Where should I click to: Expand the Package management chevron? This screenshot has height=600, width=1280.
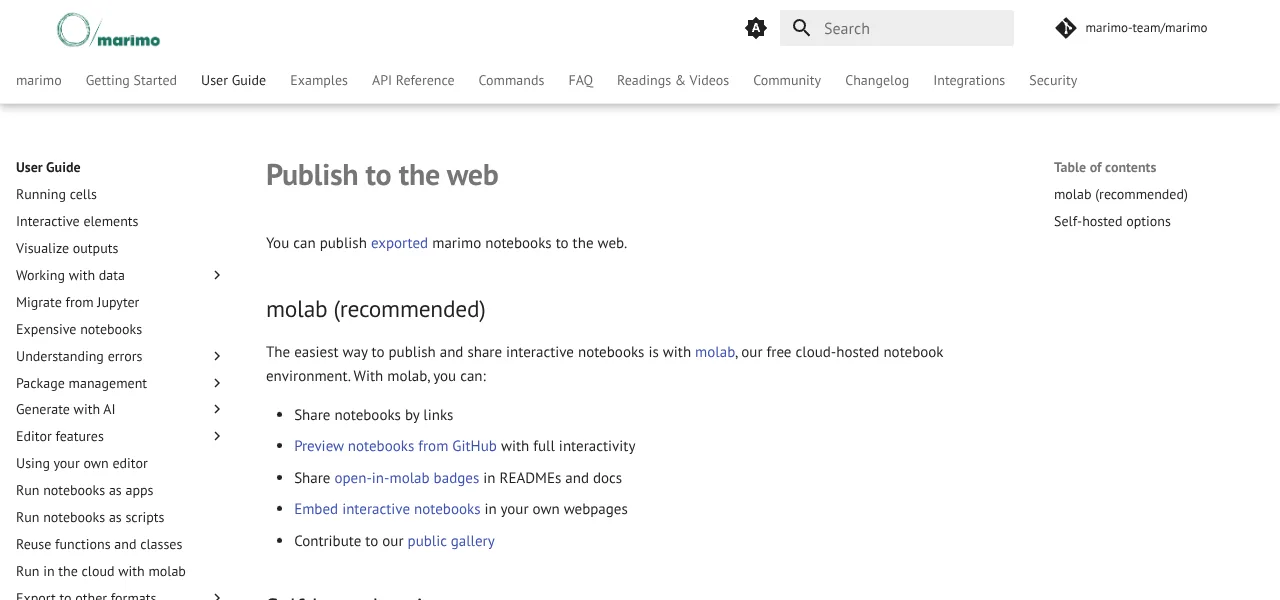(x=217, y=383)
